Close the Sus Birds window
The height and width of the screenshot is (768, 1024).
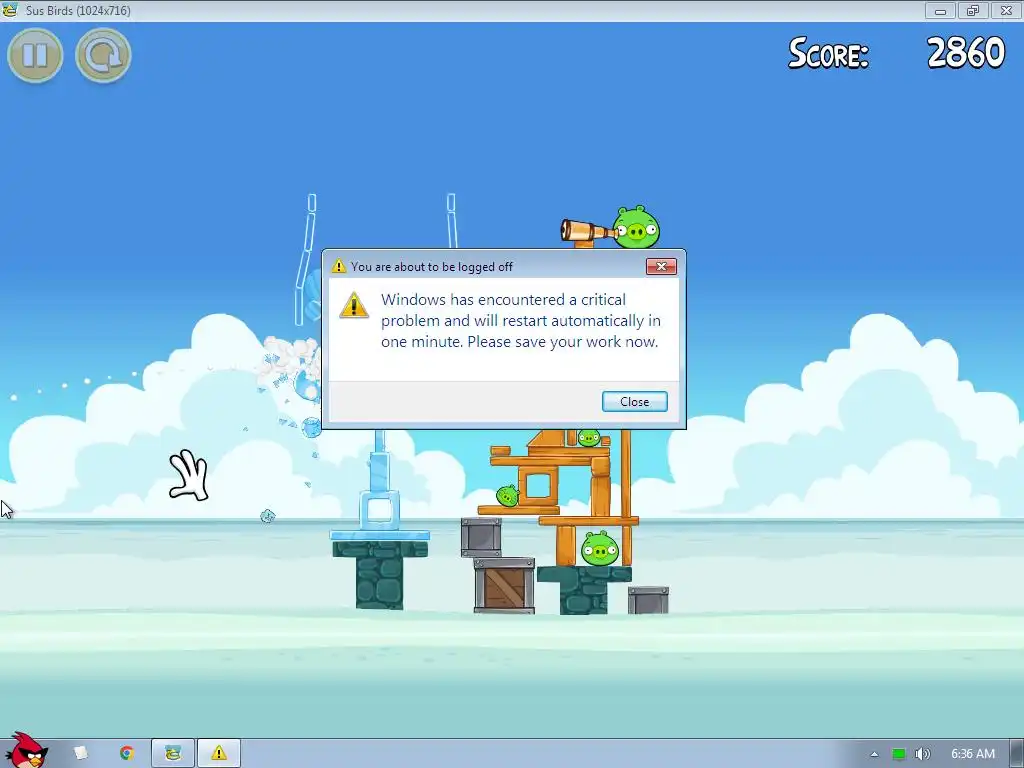[x=1006, y=10]
